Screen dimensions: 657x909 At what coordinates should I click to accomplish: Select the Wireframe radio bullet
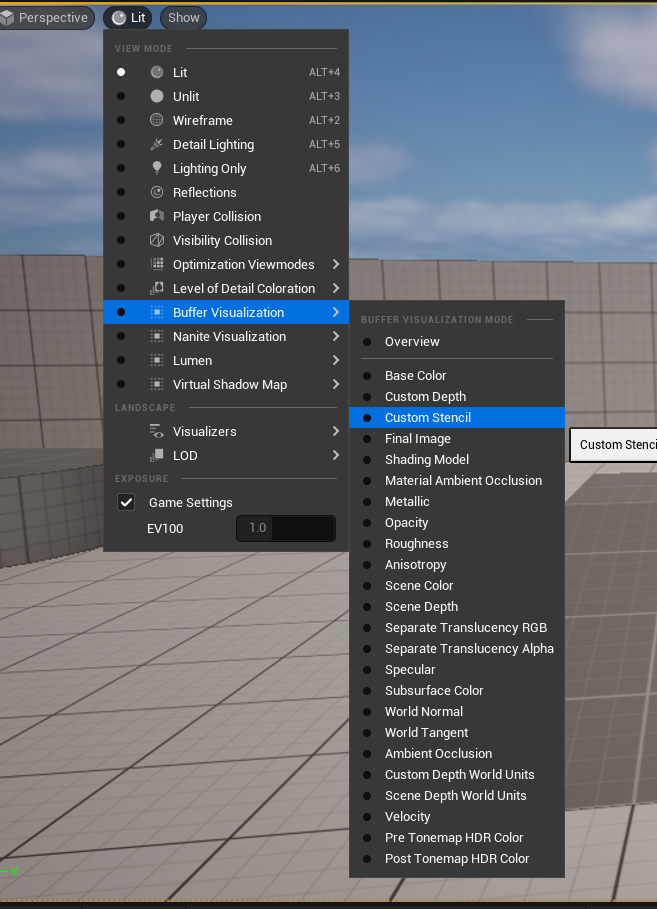click(x=121, y=120)
